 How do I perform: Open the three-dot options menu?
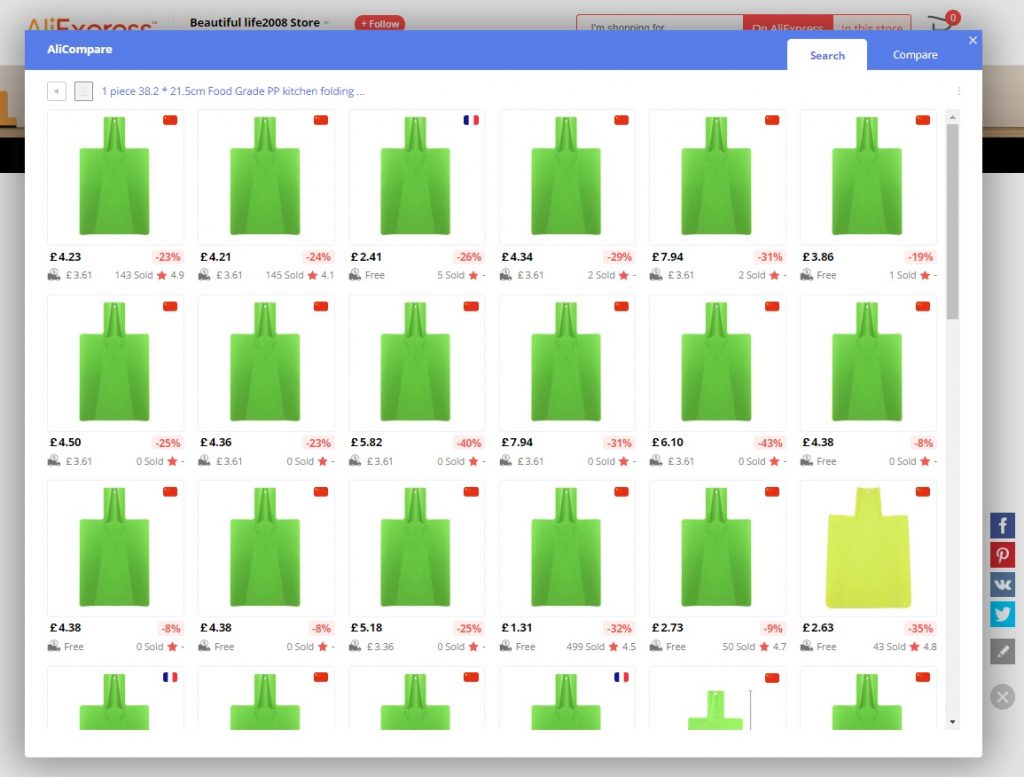tap(959, 91)
